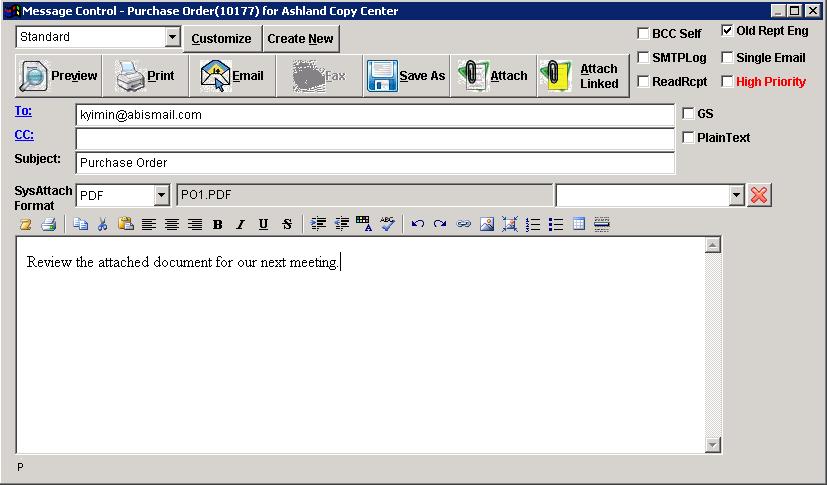827x485 pixels.
Task: Click the Customize button
Action: 221,39
